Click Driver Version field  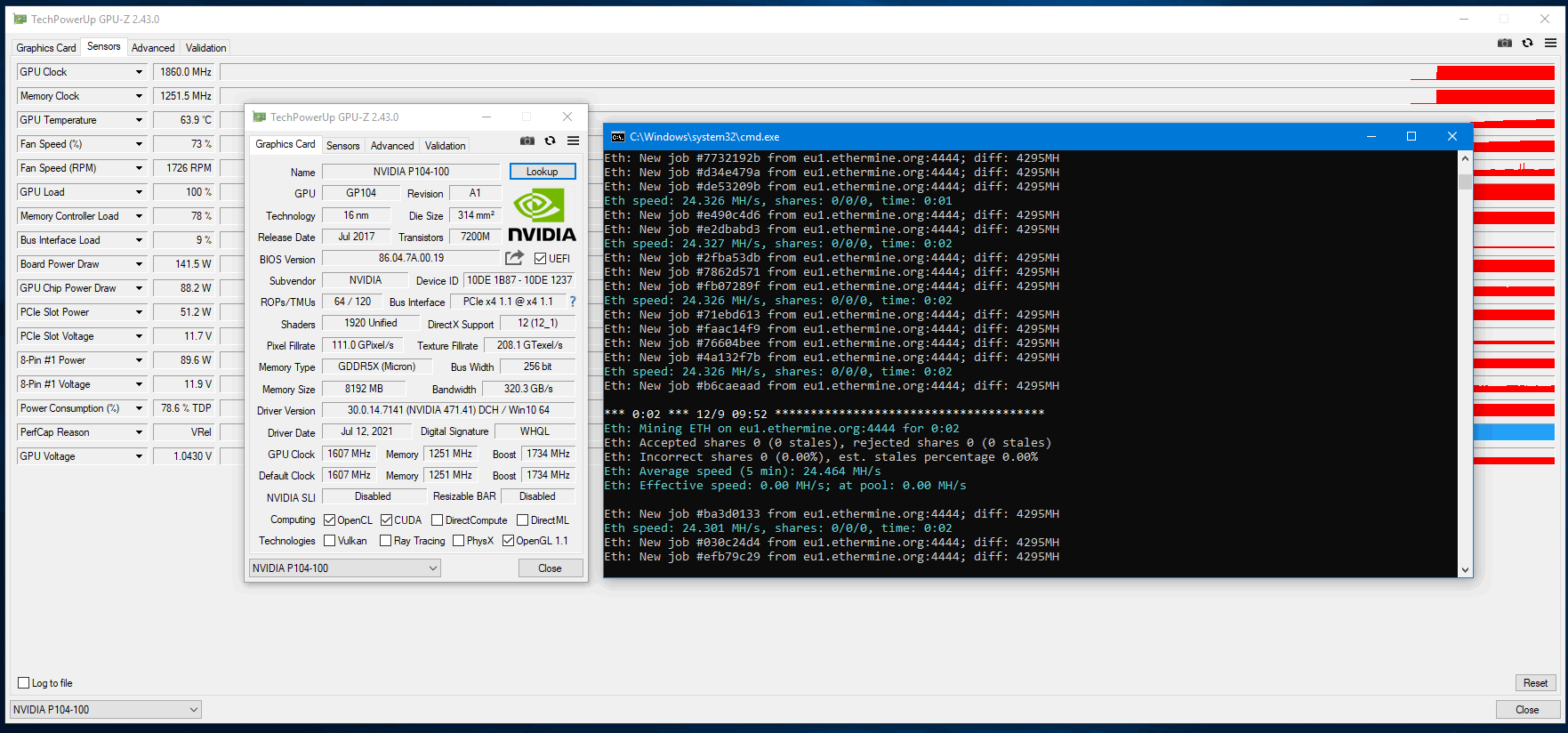tap(448, 410)
